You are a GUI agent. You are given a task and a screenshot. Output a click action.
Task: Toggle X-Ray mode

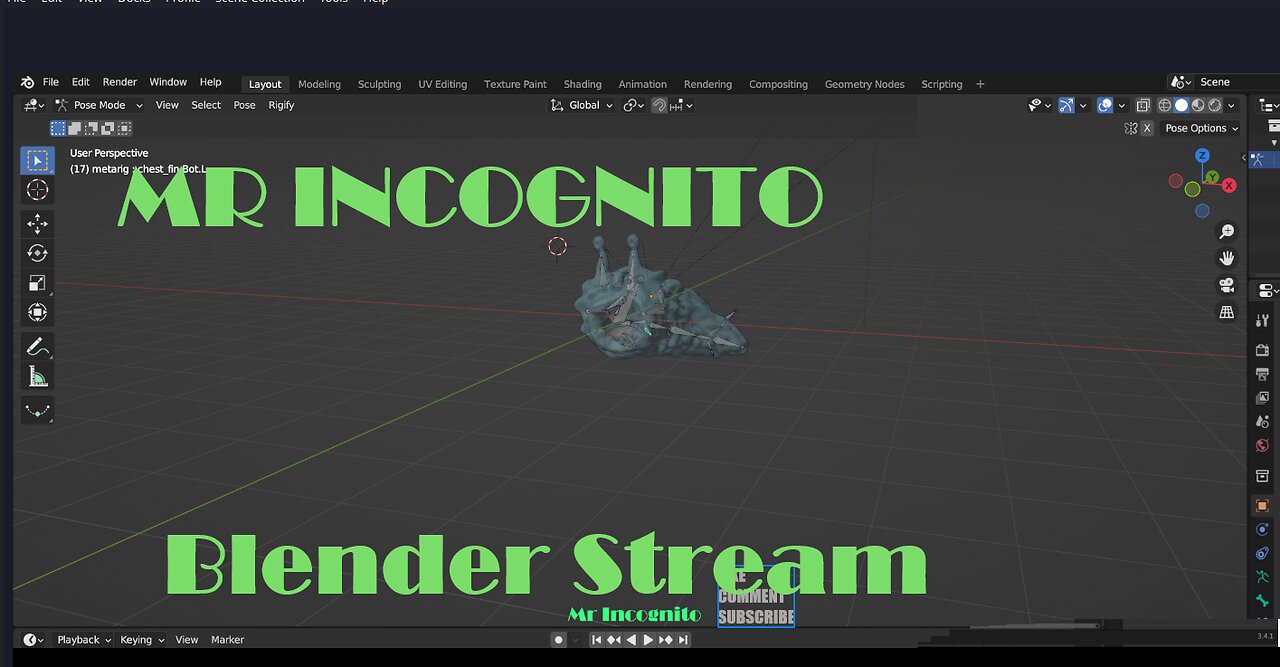coord(1143,105)
